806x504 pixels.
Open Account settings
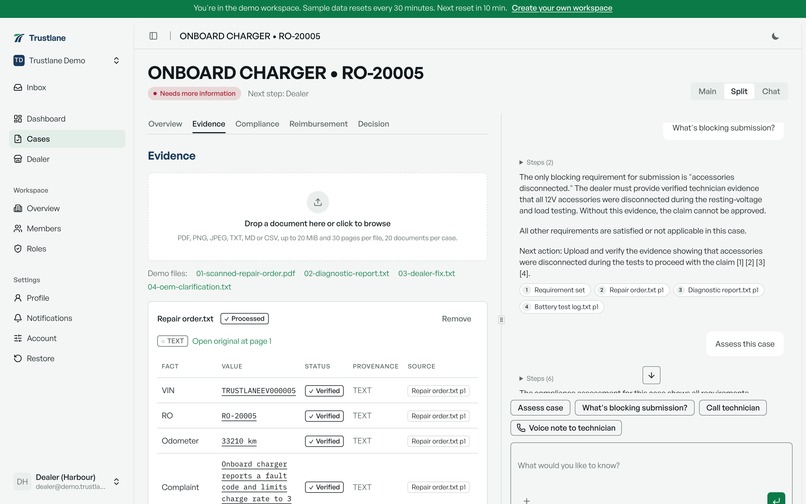coord(67,338)
